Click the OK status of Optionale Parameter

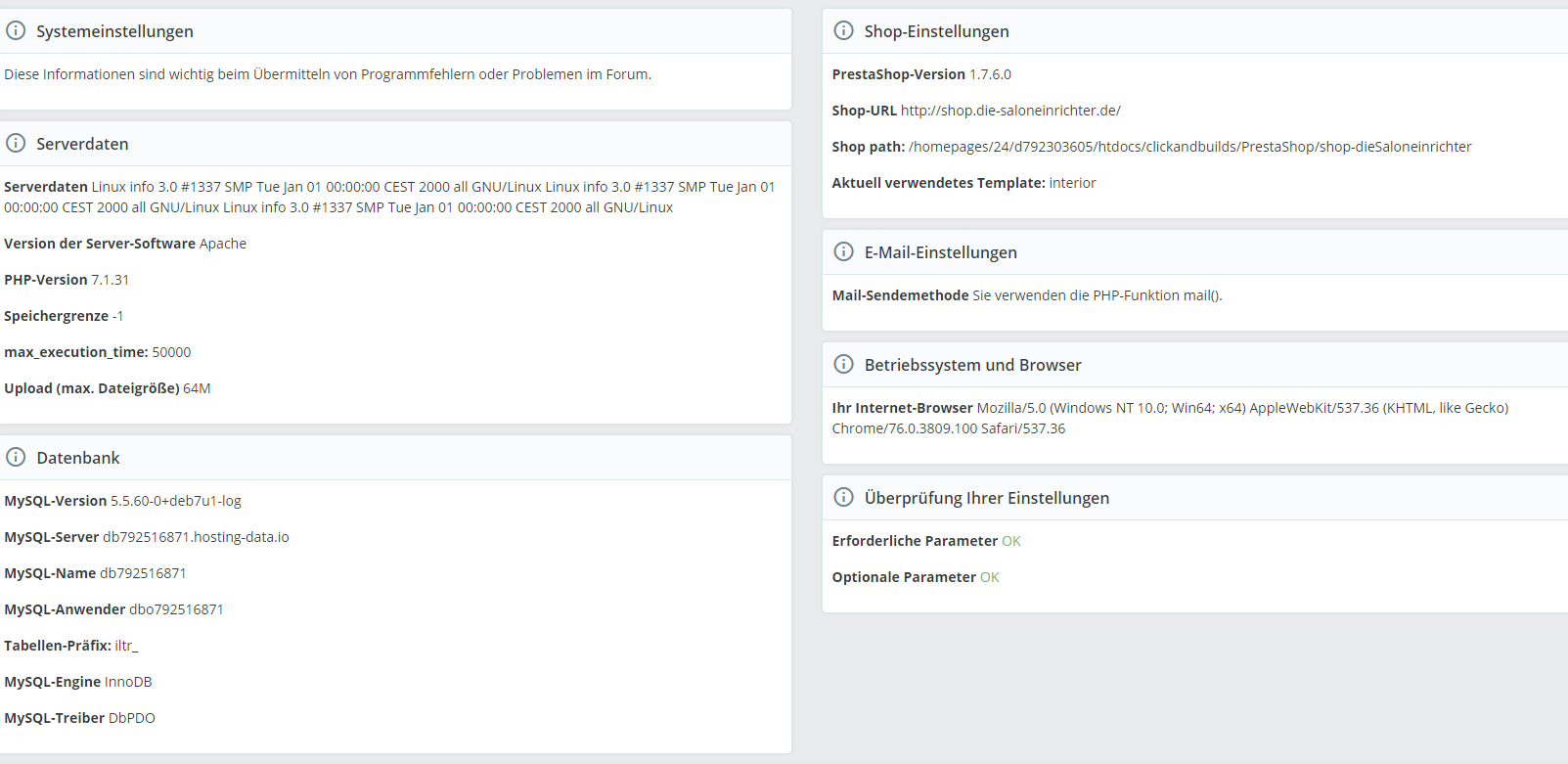point(990,577)
